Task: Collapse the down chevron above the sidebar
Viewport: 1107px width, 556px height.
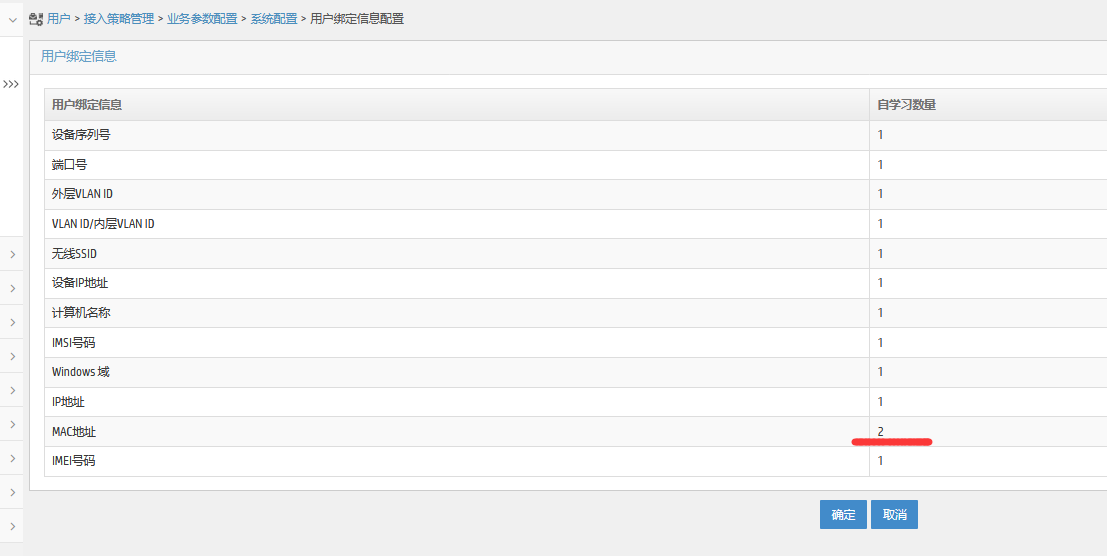Action: click(x=12, y=19)
